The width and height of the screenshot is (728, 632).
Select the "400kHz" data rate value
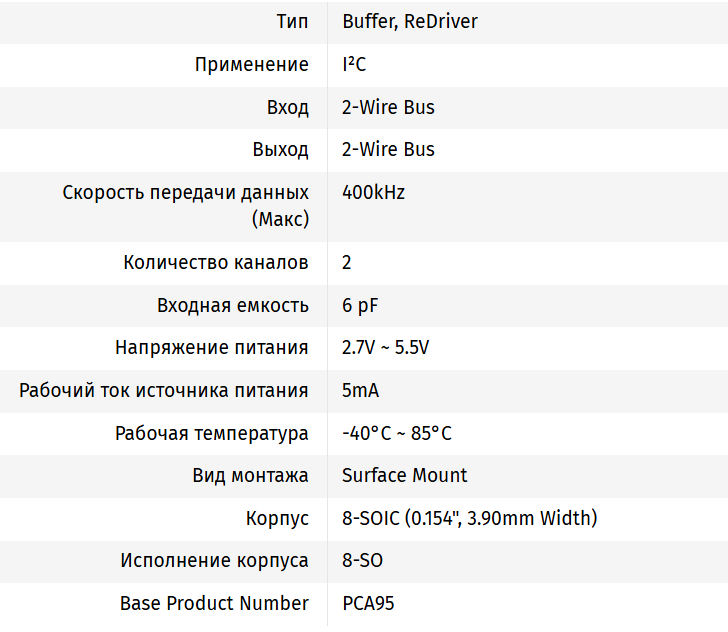pyautogui.click(x=373, y=192)
